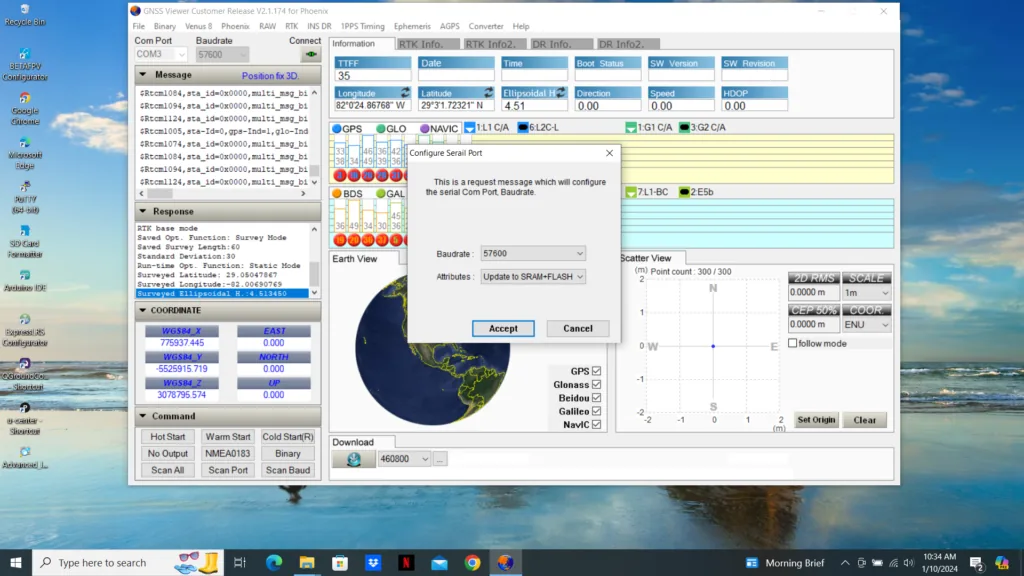Toggle Longitude format swap icon

405,93
